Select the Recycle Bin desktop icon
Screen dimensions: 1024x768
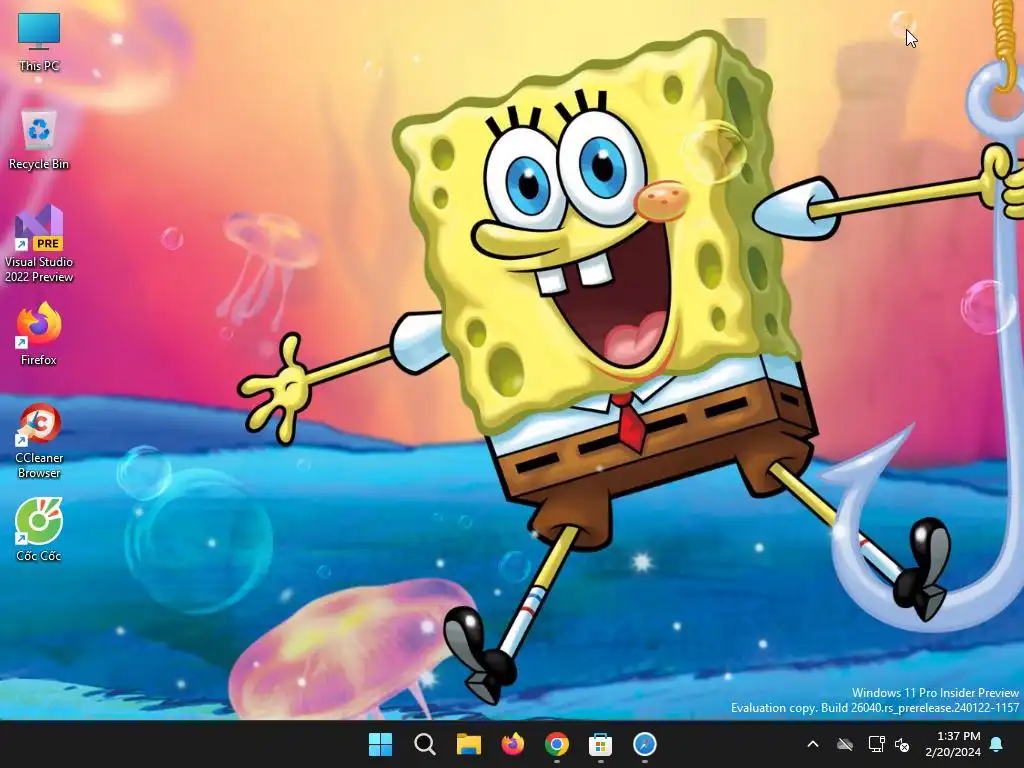pyautogui.click(x=39, y=140)
